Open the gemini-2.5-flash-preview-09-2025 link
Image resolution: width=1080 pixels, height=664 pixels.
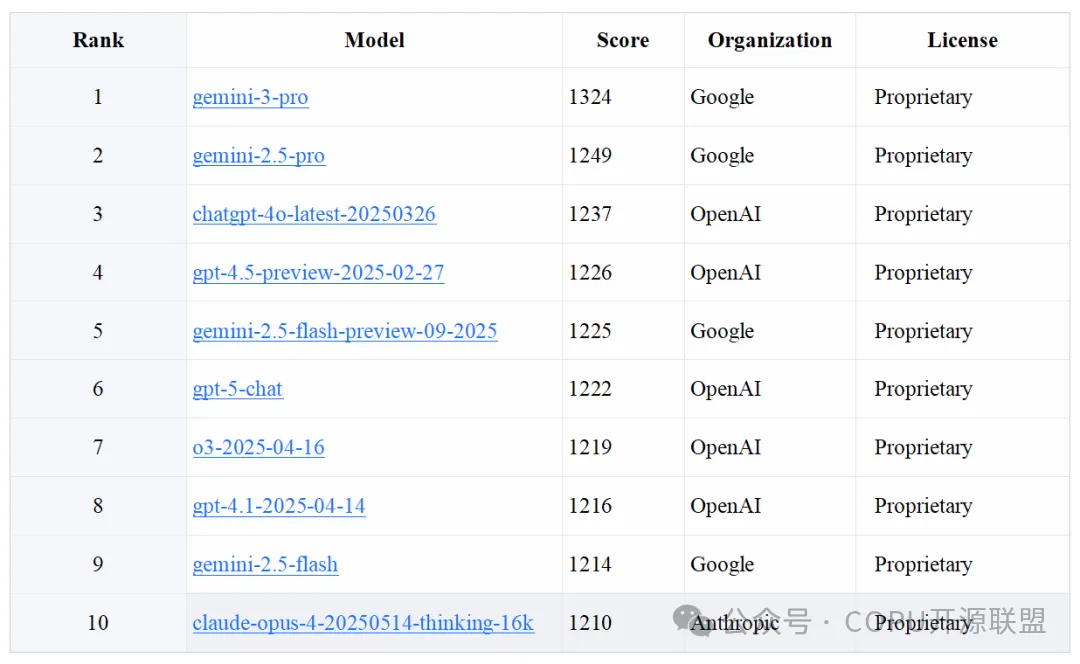click(x=344, y=331)
